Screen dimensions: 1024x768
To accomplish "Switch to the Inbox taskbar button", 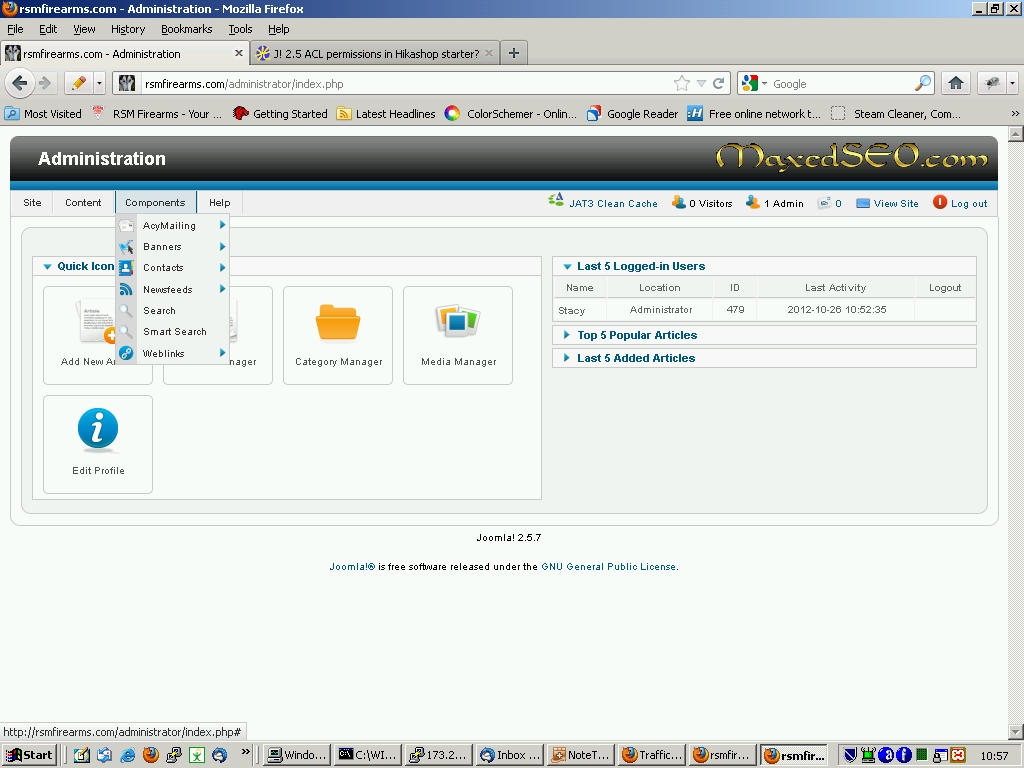I will coord(510,755).
